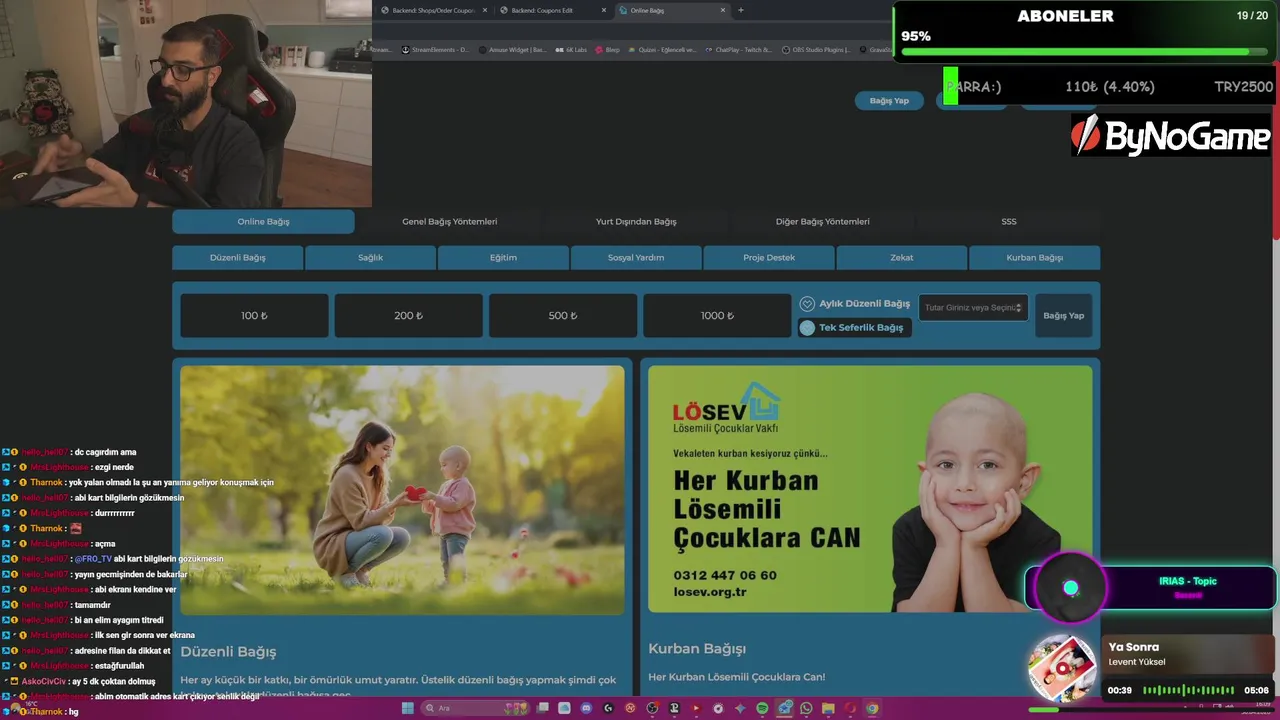The width and height of the screenshot is (1280, 720).
Task: Open File Explorer from the taskbar
Action: click(x=828, y=708)
